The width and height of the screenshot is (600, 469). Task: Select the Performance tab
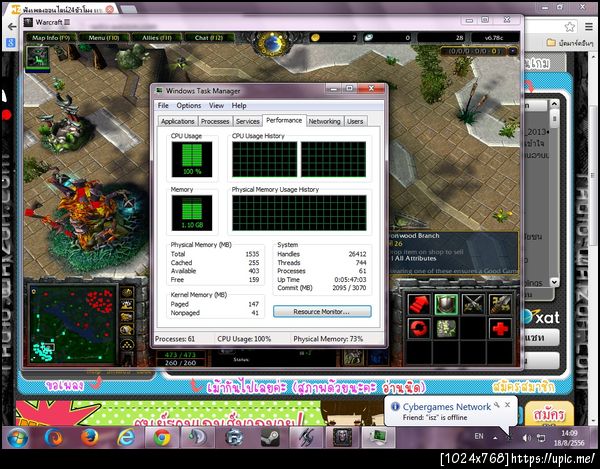pos(284,120)
